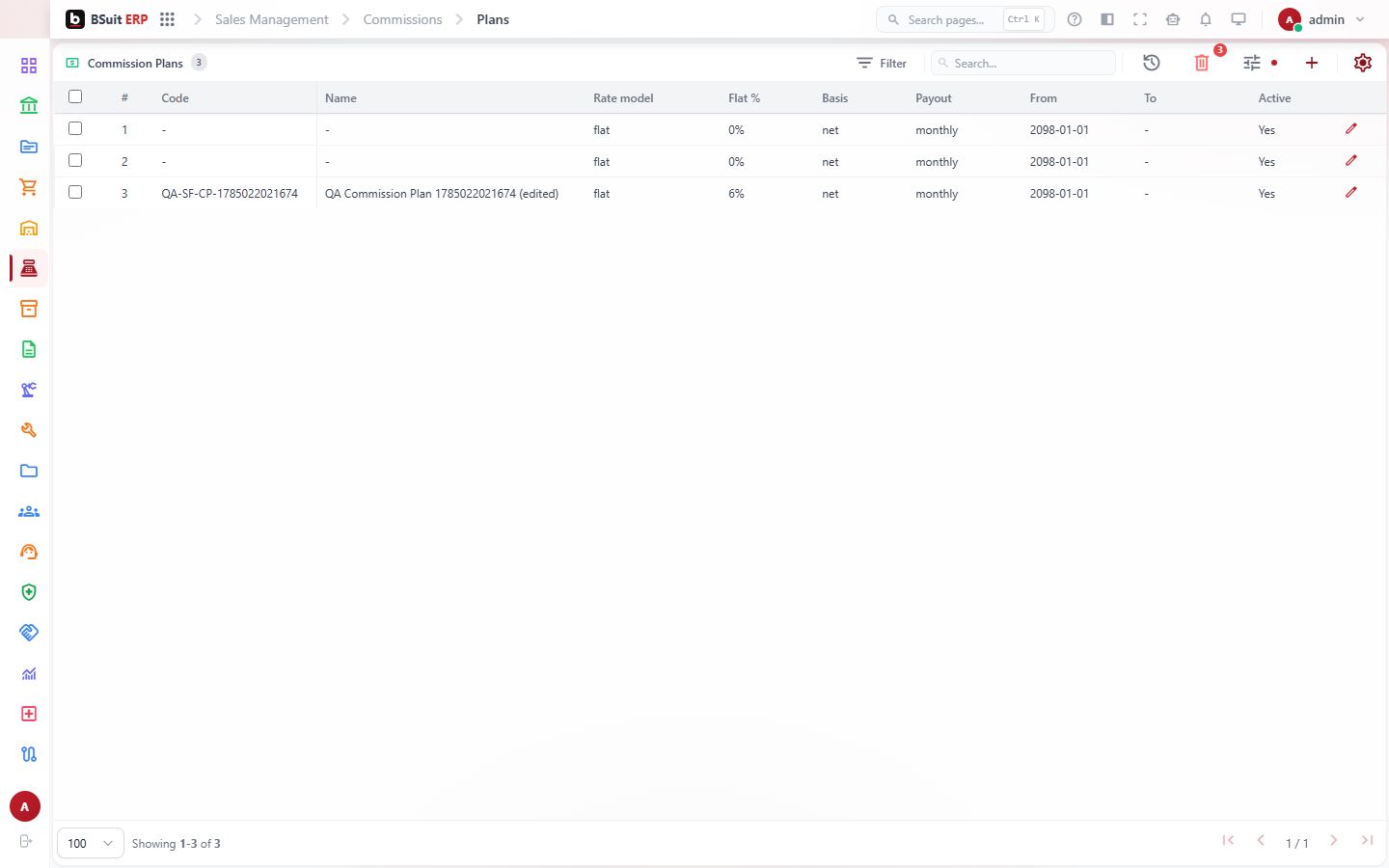
Task: Jump to the last page arrow
Action: pyautogui.click(x=1368, y=841)
